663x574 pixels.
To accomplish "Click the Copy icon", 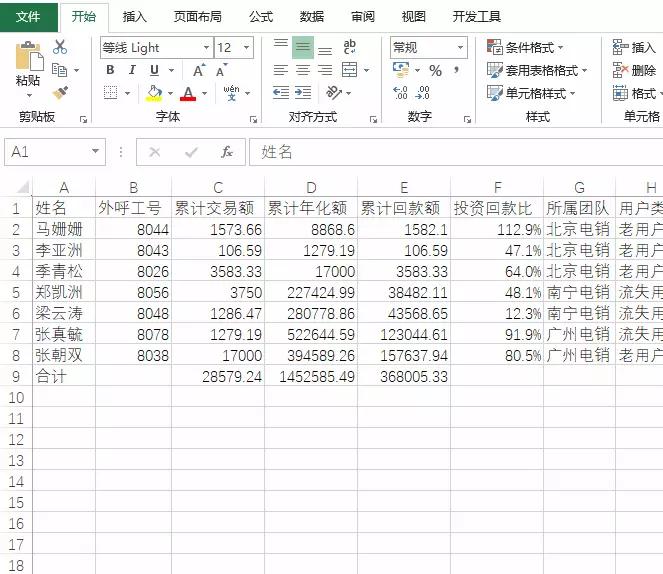I will pos(60,70).
